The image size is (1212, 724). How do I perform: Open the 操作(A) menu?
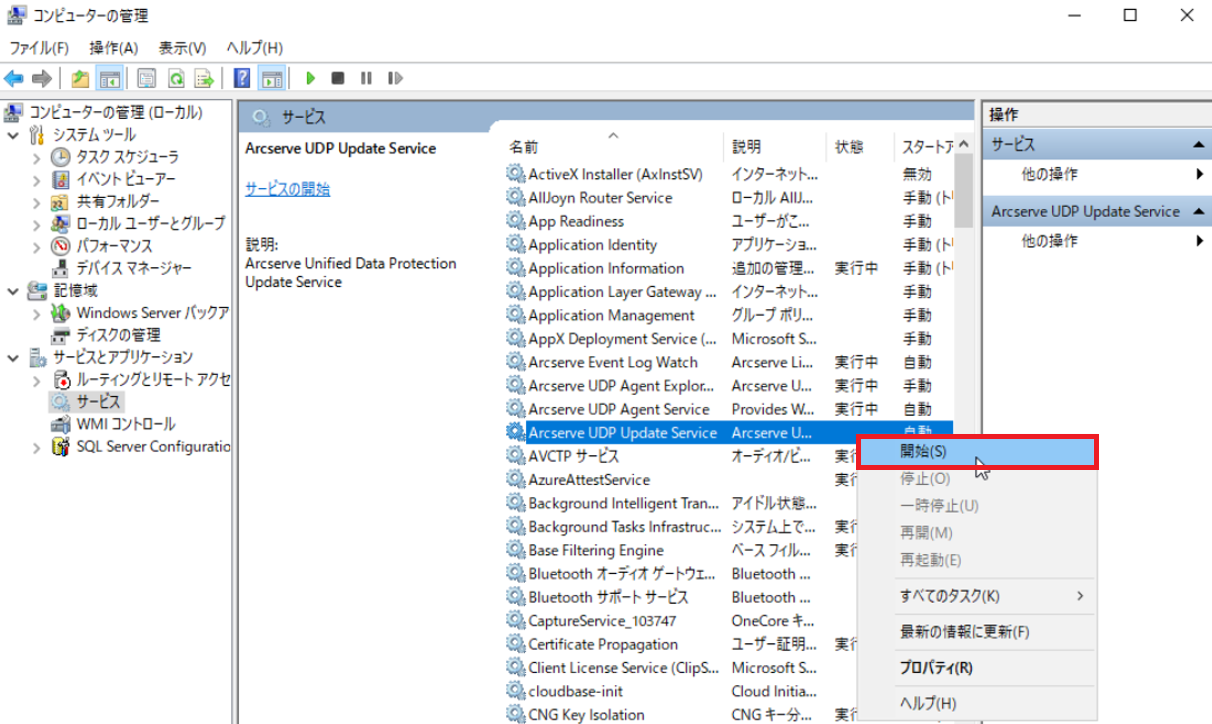click(x=114, y=48)
